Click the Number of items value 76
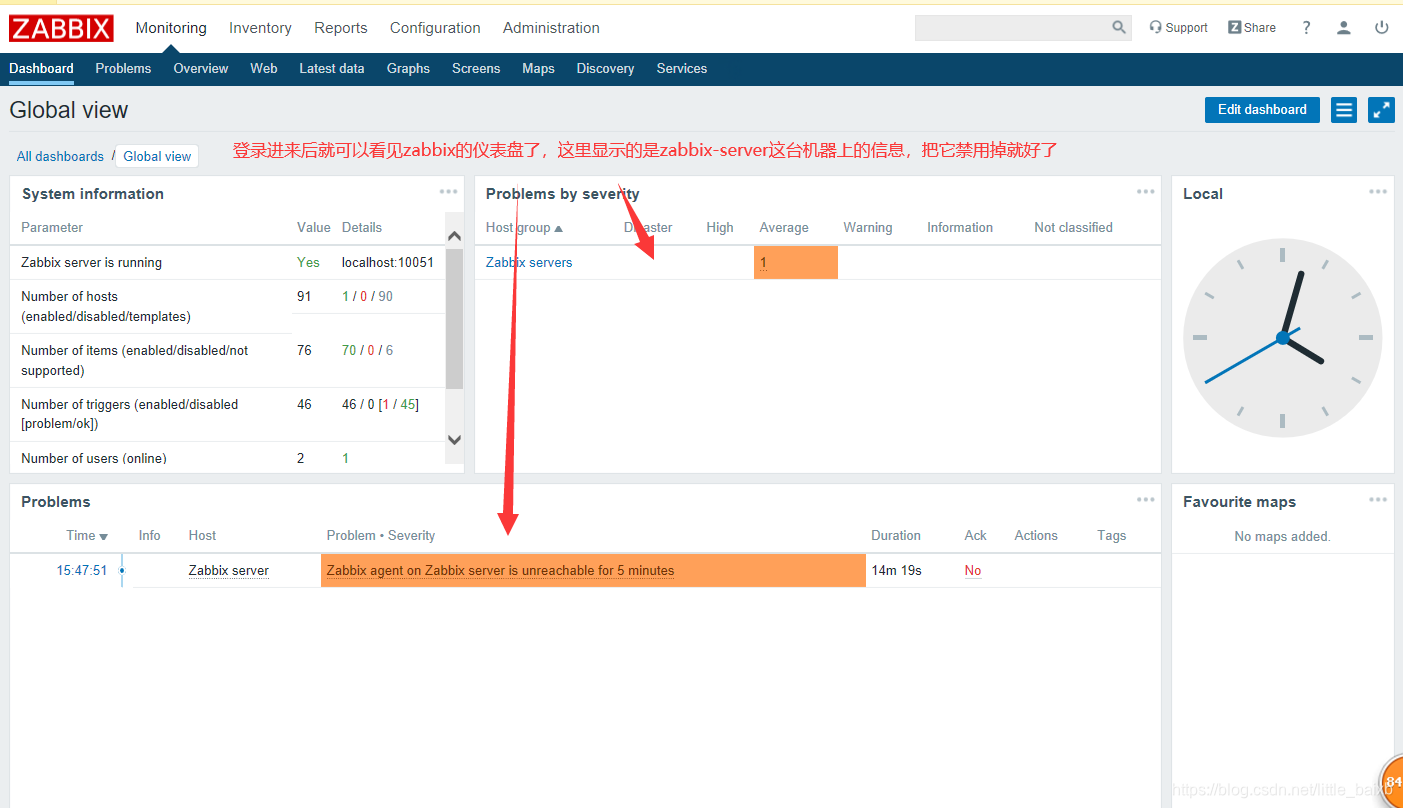 click(x=304, y=350)
